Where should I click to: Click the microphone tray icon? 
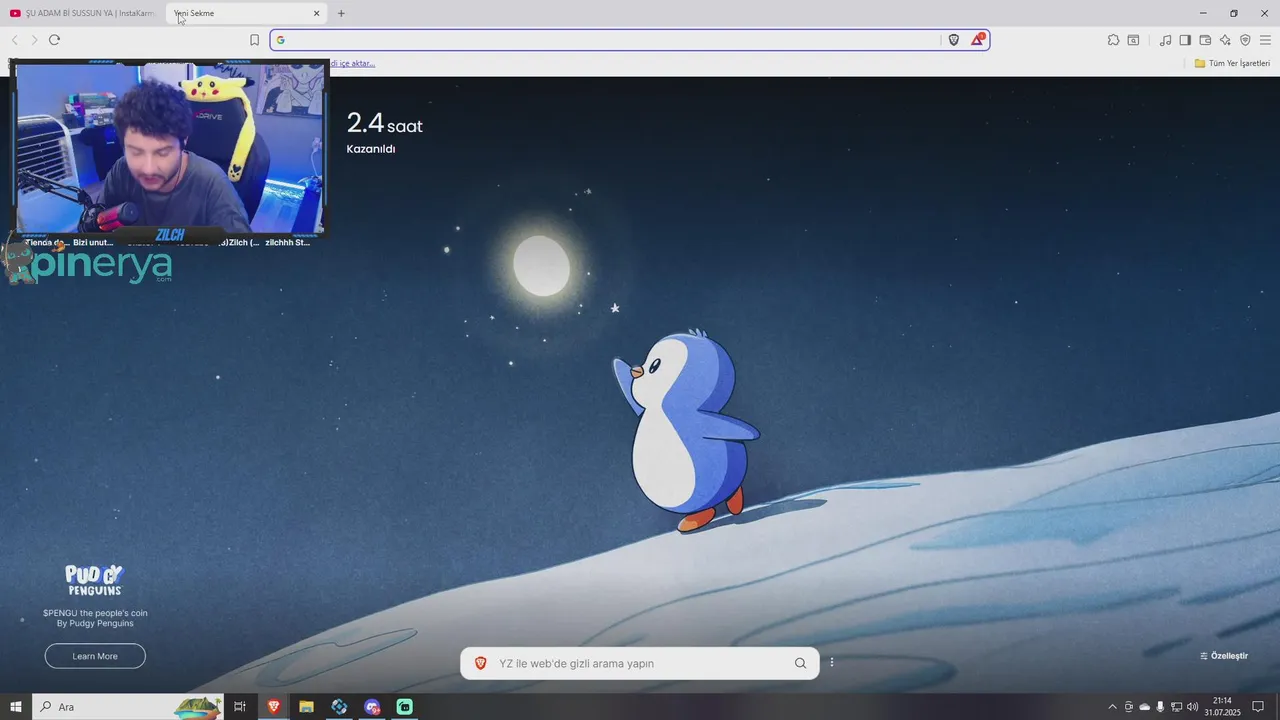pyautogui.click(x=1160, y=707)
